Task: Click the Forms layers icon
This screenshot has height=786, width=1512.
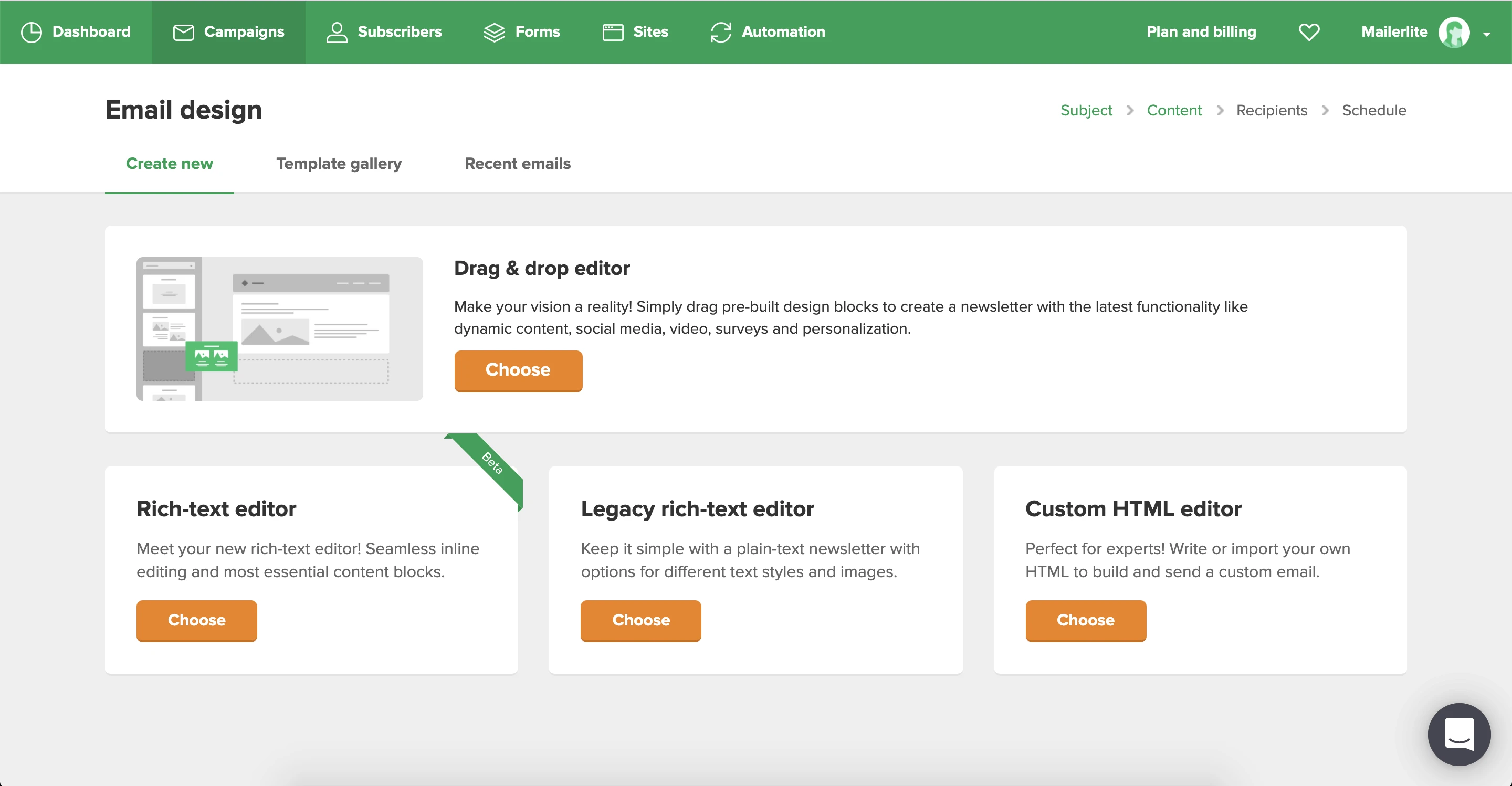Action: tap(494, 32)
